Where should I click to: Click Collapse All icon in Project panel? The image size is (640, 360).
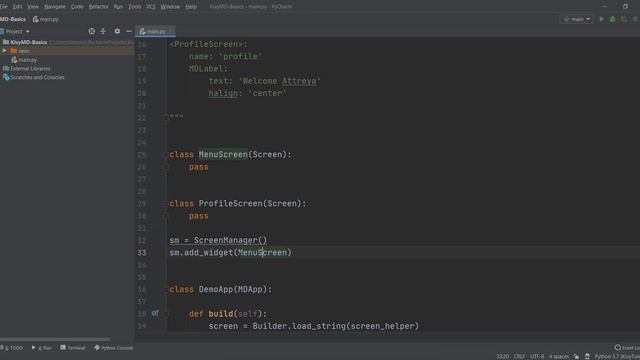coord(103,31)
